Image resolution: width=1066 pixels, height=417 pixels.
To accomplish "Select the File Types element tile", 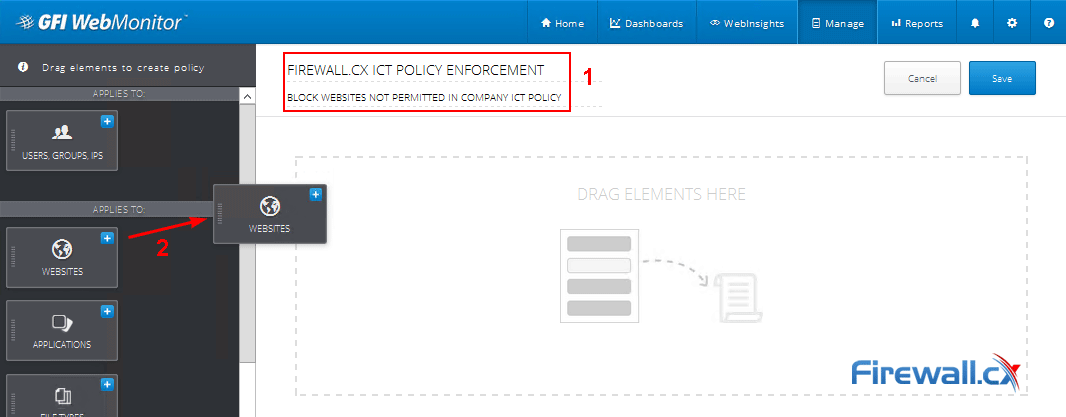I will click(x=62, y=396).
